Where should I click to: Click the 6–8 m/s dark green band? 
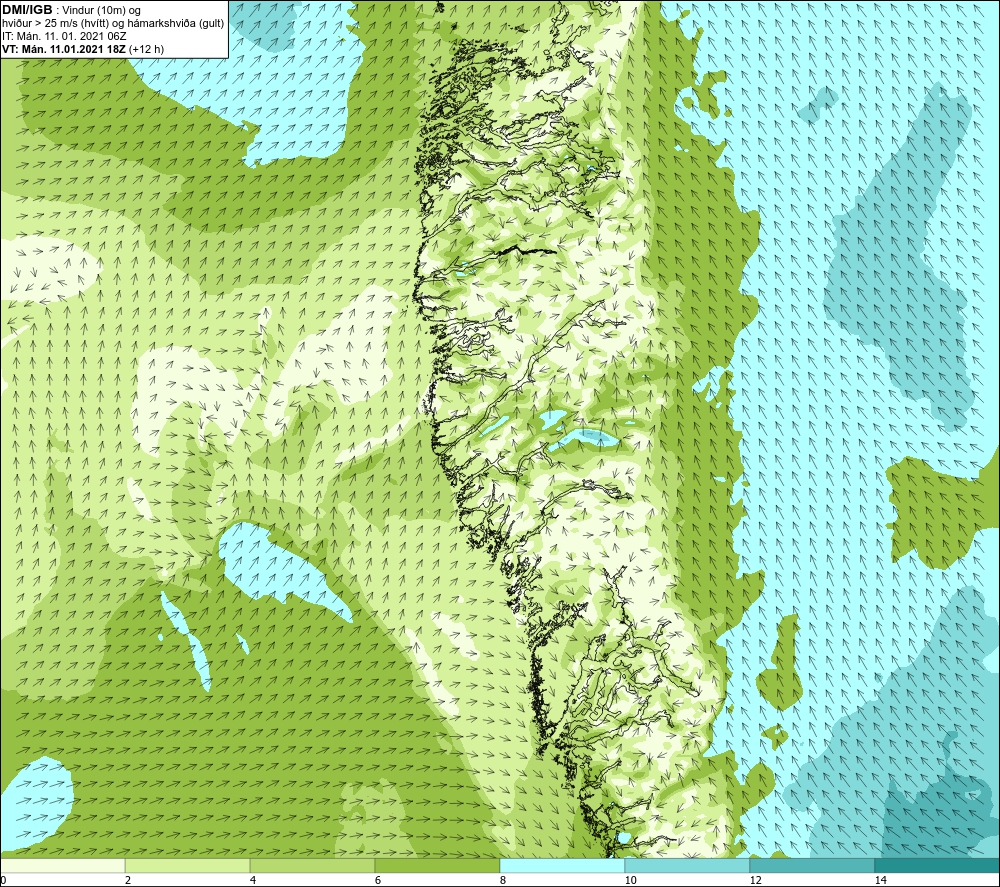[x=438, y=866]
